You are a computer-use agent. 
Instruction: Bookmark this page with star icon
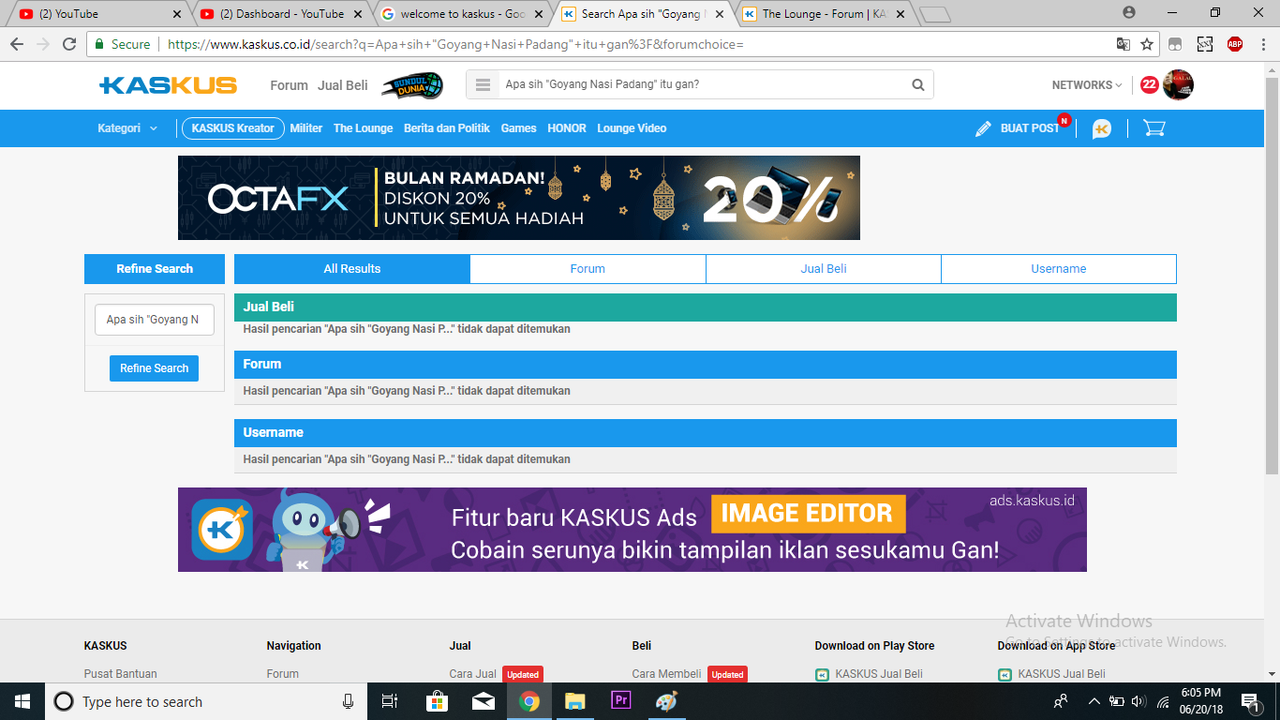tap(1147, 44)
